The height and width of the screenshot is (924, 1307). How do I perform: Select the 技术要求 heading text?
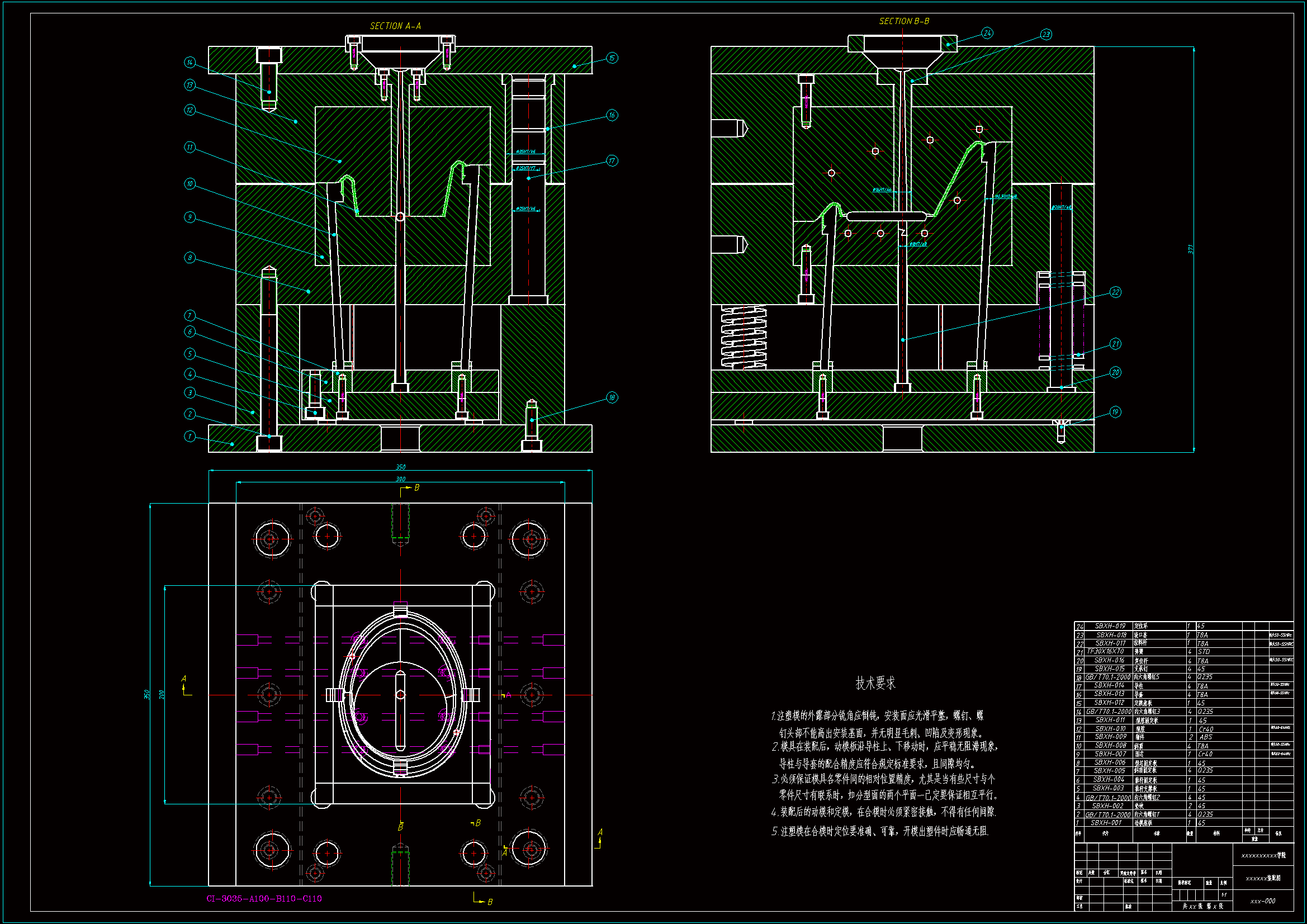(x=875, y=683)
